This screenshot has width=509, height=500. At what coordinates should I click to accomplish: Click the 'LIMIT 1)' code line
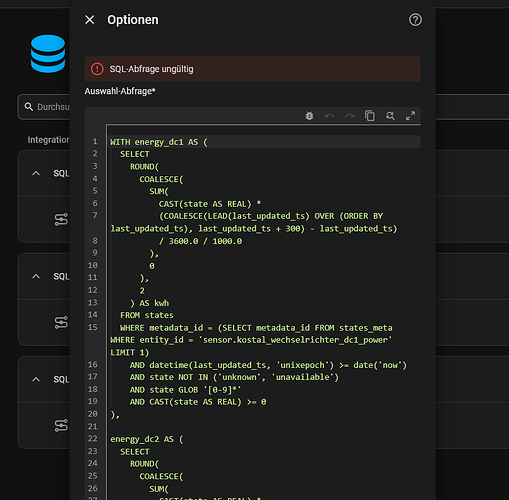click(x=130, y=353)
